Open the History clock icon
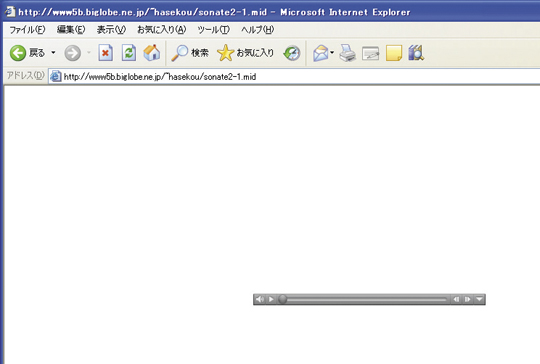 point(292,53)
